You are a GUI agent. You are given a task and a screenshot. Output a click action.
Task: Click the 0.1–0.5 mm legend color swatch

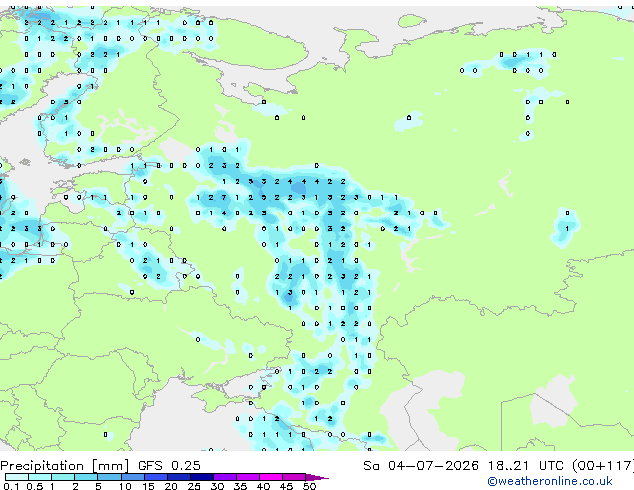pos(17,477)
